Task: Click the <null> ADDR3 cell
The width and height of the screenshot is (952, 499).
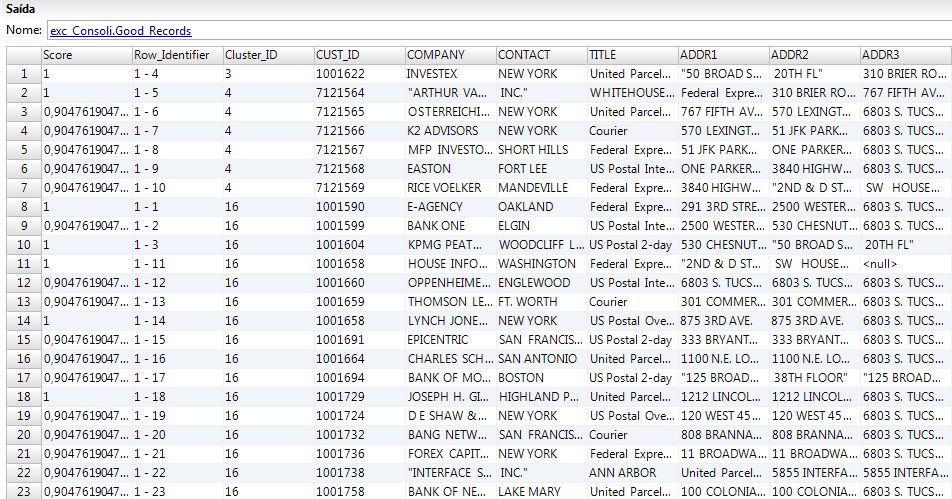Action: pyautogui.click(x=906, y=264)
